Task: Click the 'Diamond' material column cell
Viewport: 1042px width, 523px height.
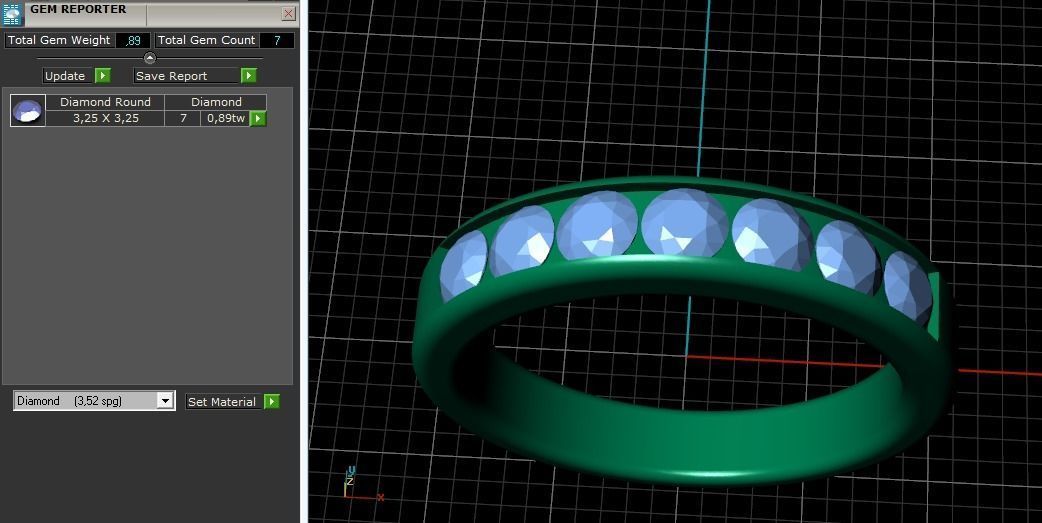Action: point(216,102)
